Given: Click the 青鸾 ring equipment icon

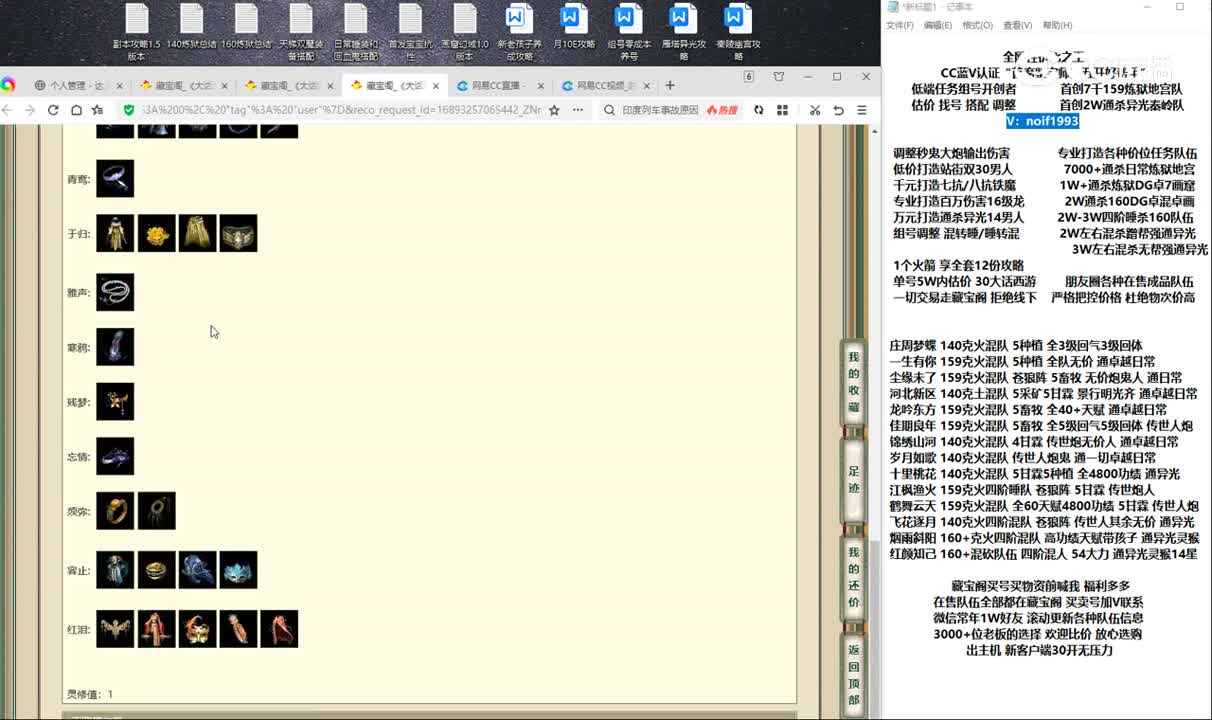Looking at the screenshot, I should click(x=115, y=179).
